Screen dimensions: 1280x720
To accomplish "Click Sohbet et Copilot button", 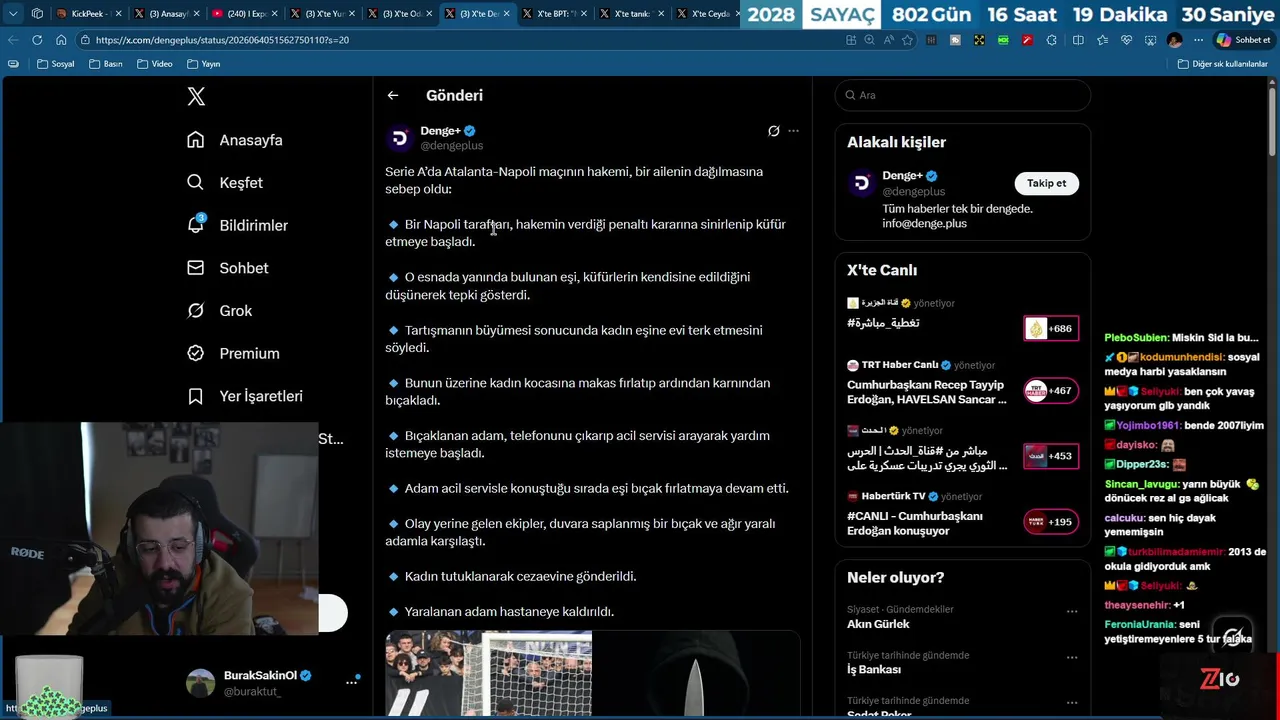I will 1242,40.
